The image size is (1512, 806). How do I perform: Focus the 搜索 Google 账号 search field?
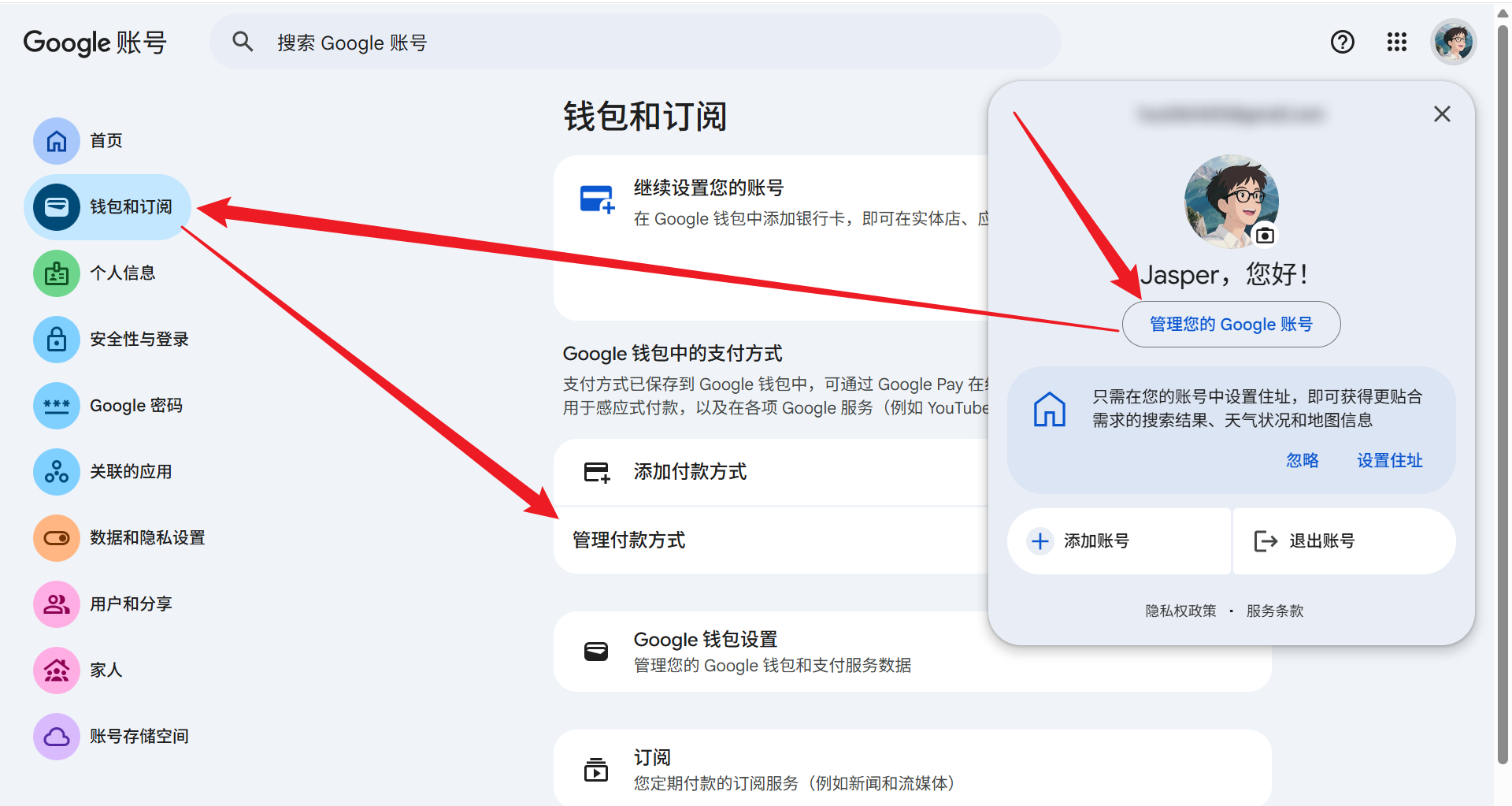635,42
